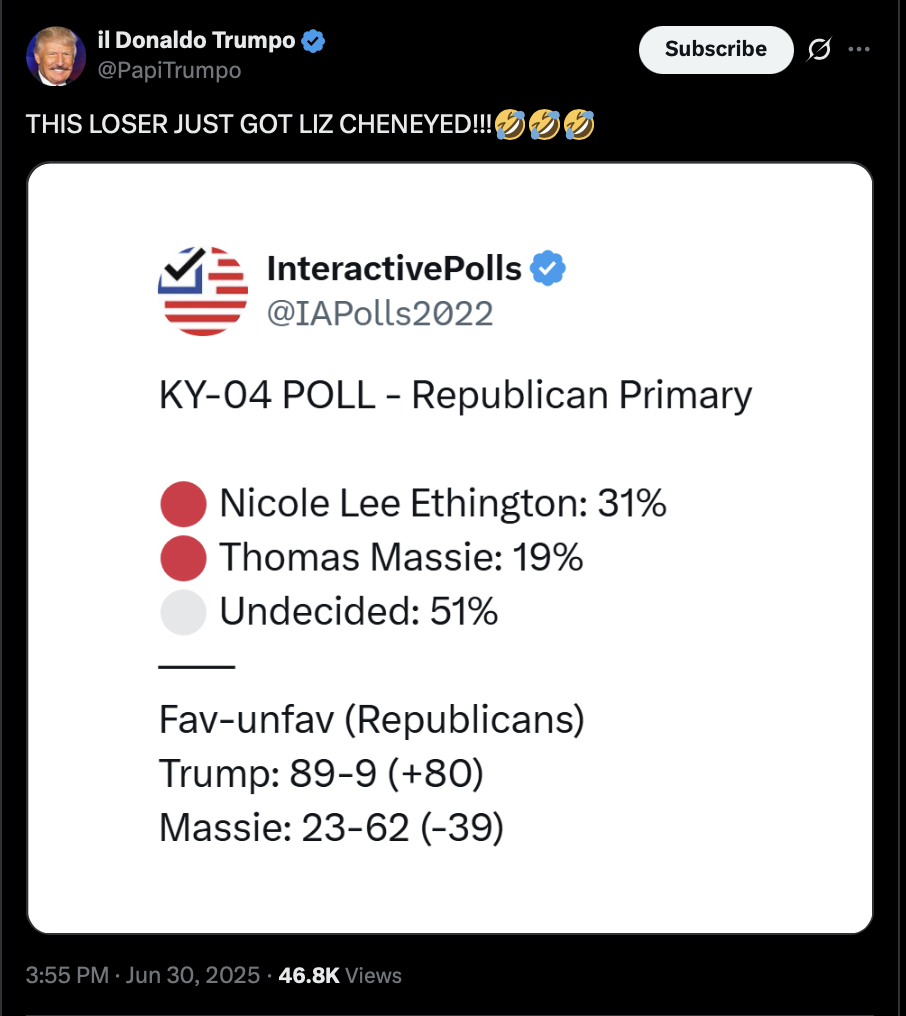Click the 46.8K Views count
This screenshot has height=1016, width=906.
[340, 975]
